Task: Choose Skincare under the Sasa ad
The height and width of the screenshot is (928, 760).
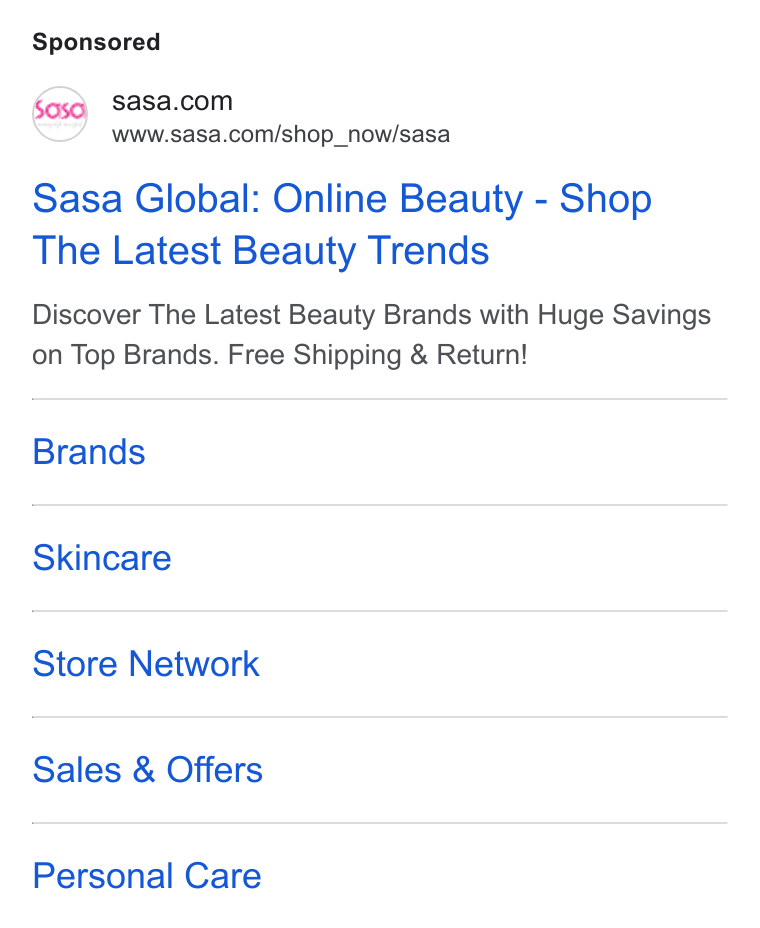Action: tap(379, 558)
